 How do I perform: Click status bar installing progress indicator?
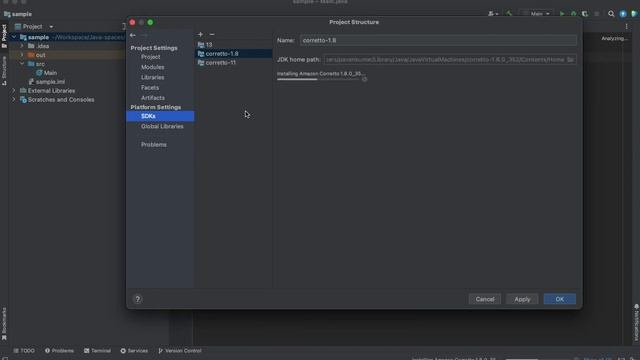click(538, 359)
